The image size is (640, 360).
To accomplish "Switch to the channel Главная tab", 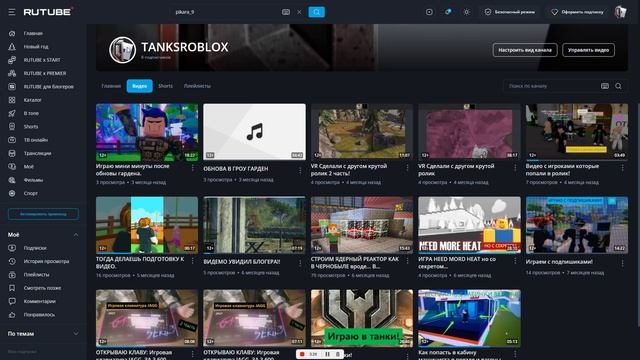I will [111, 86].
